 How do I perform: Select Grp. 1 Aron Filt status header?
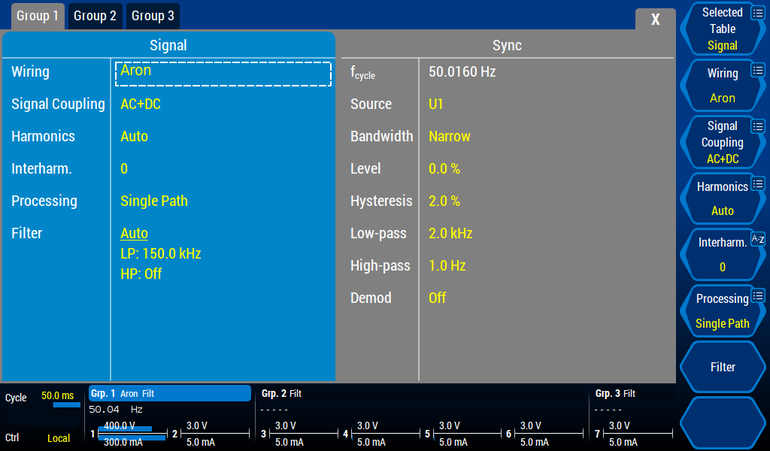coord(170,394)
